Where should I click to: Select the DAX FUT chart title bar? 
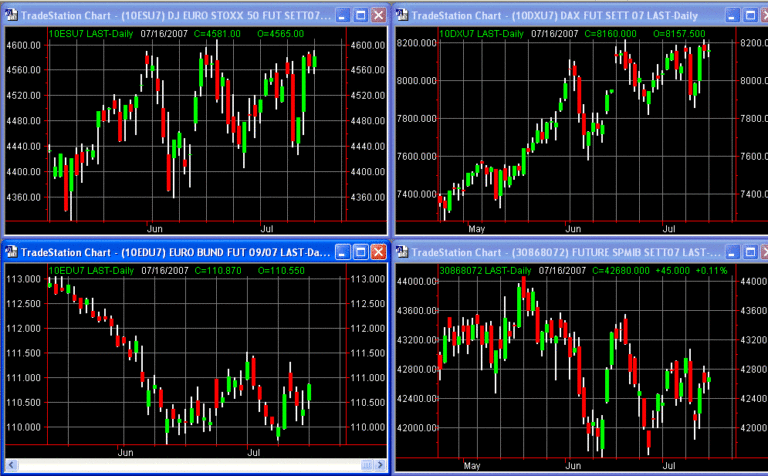[560, 15]
